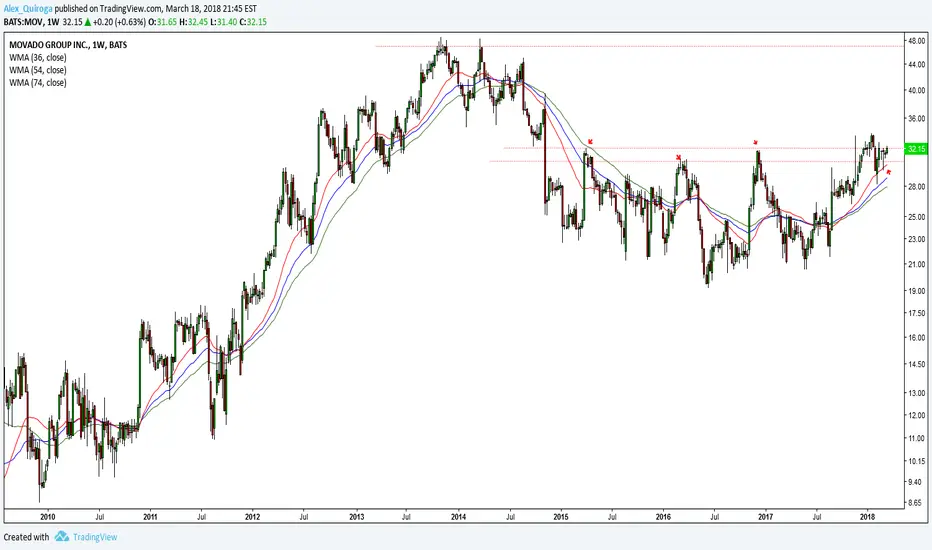Screen dimensions: 932x550
Task: Click the 2010 label on time axis
Action: (x=48, y=517)
